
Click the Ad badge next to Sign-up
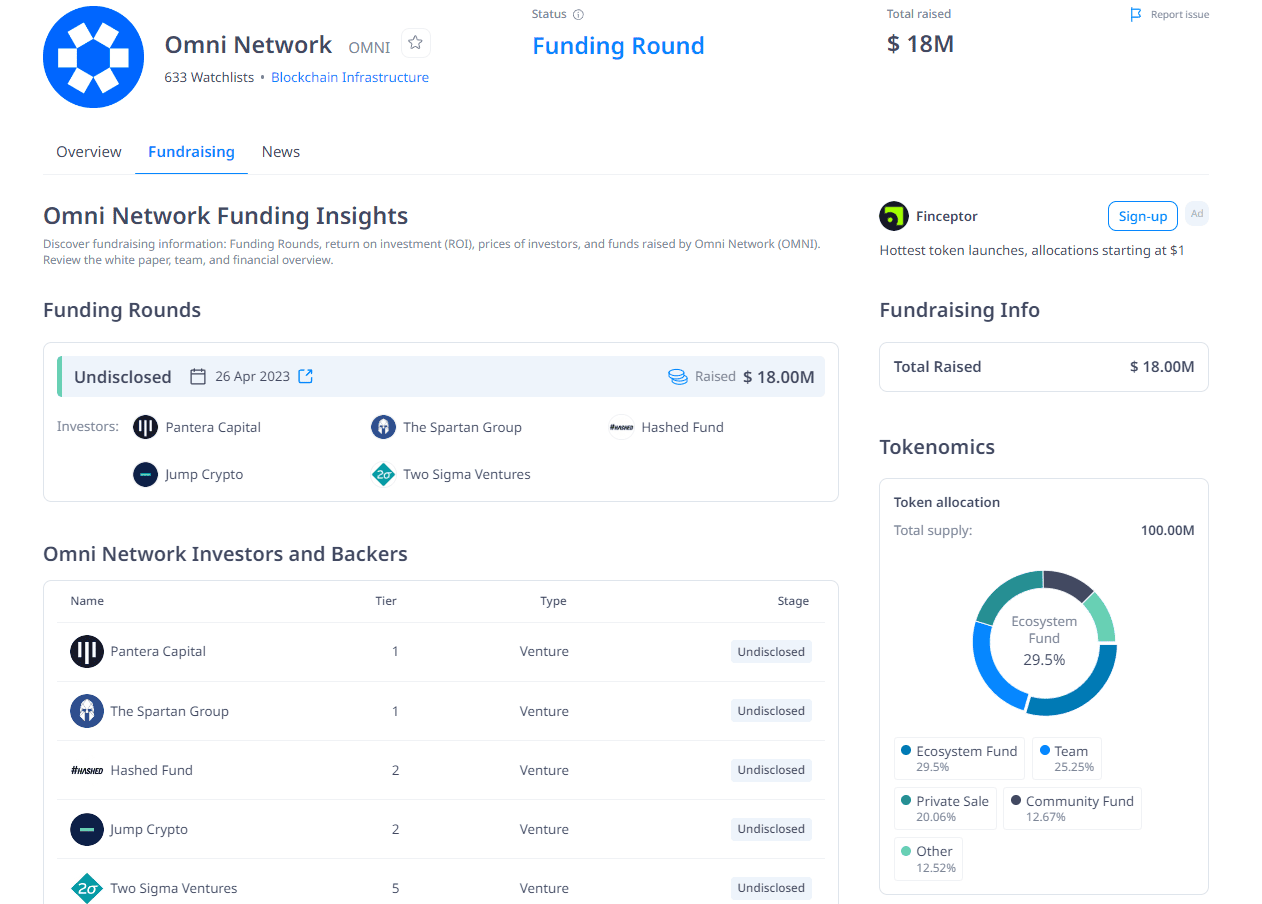tap(1196, 214)
